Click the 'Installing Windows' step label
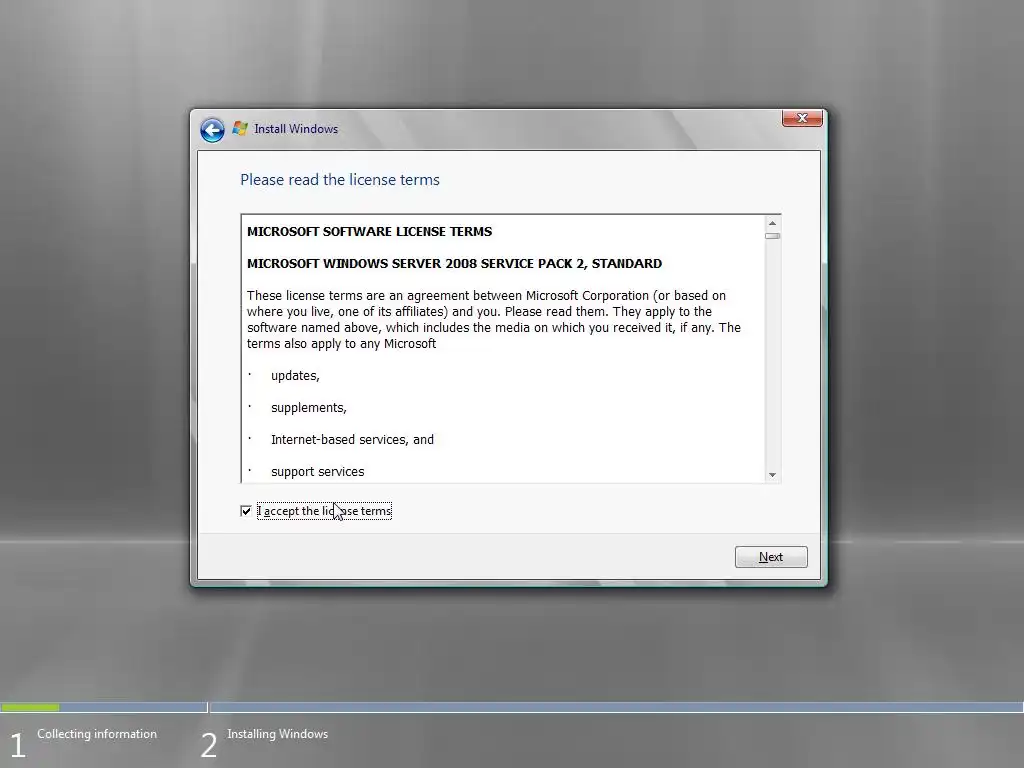 (x=278, y=734)
